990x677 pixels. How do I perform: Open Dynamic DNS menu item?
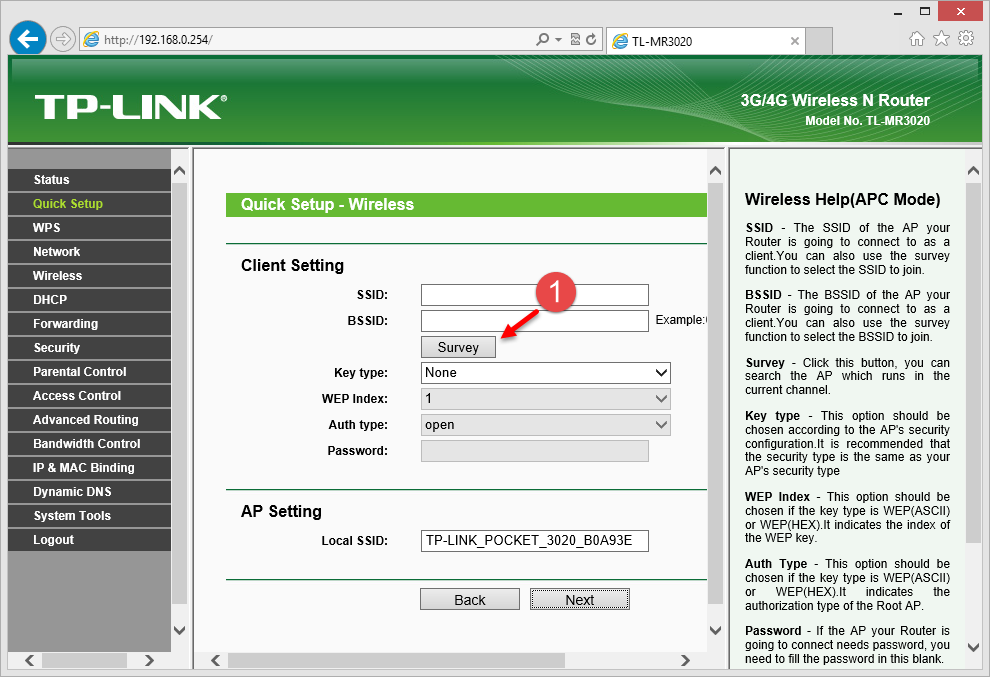tap(89, 491)
